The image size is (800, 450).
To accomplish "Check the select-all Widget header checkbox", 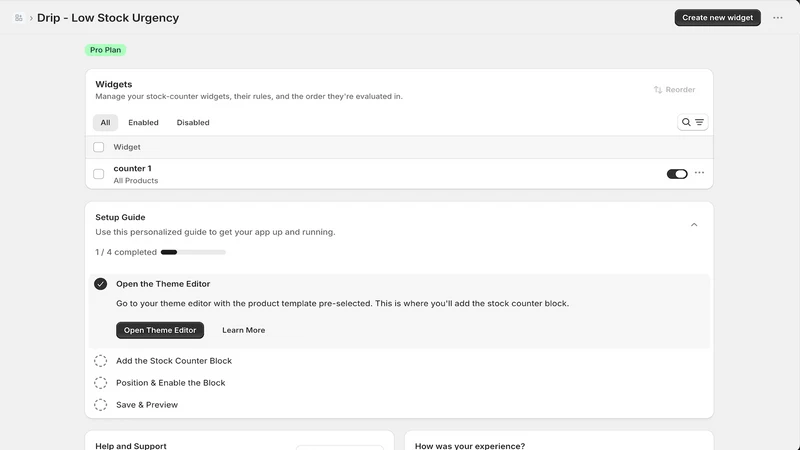I will coord(98,147).
